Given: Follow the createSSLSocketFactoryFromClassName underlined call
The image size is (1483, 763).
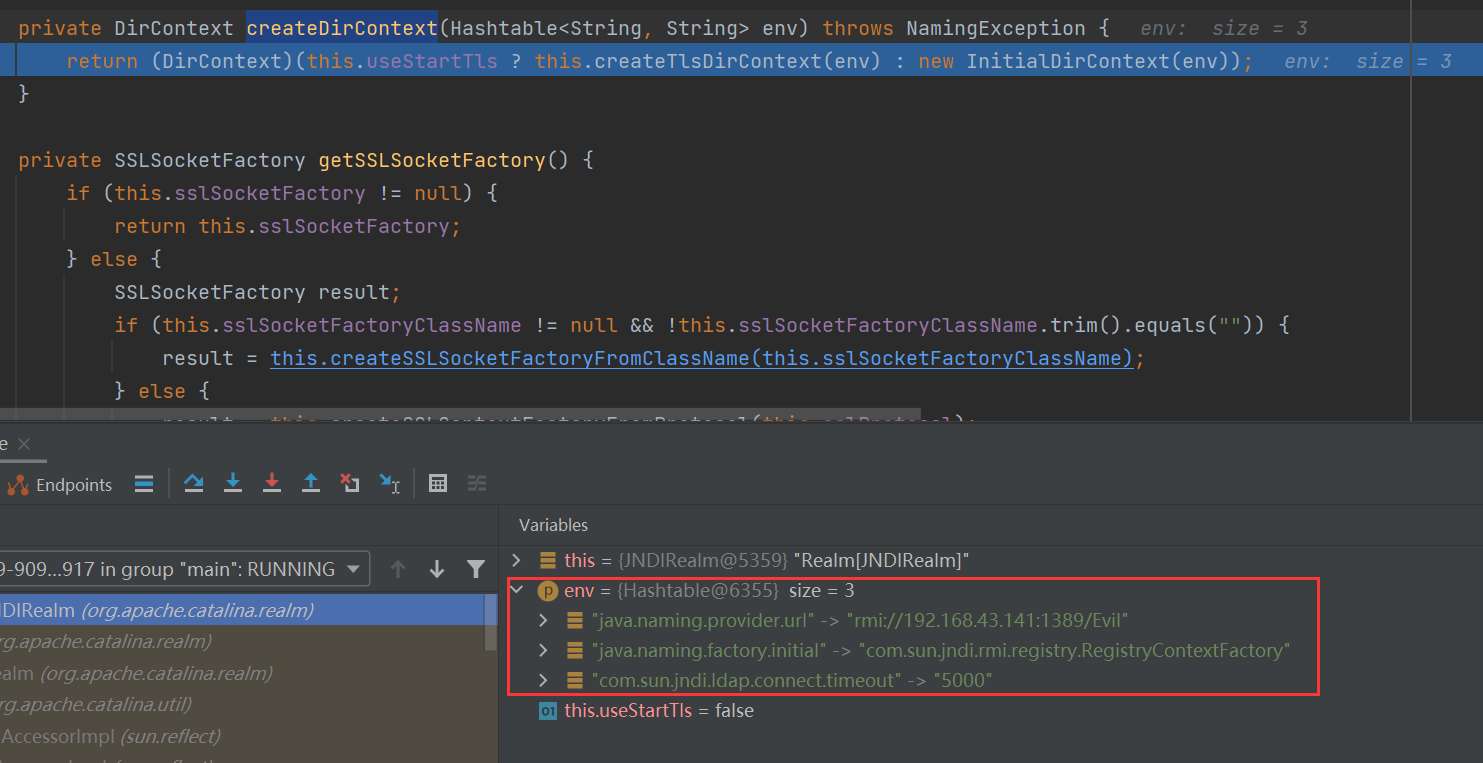Looking at the screenshot, I should coord(701,358).
